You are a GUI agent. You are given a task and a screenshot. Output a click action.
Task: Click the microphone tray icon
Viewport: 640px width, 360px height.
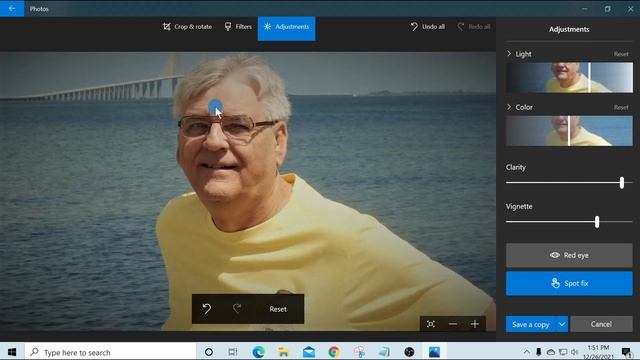click(x=538, y=352)
